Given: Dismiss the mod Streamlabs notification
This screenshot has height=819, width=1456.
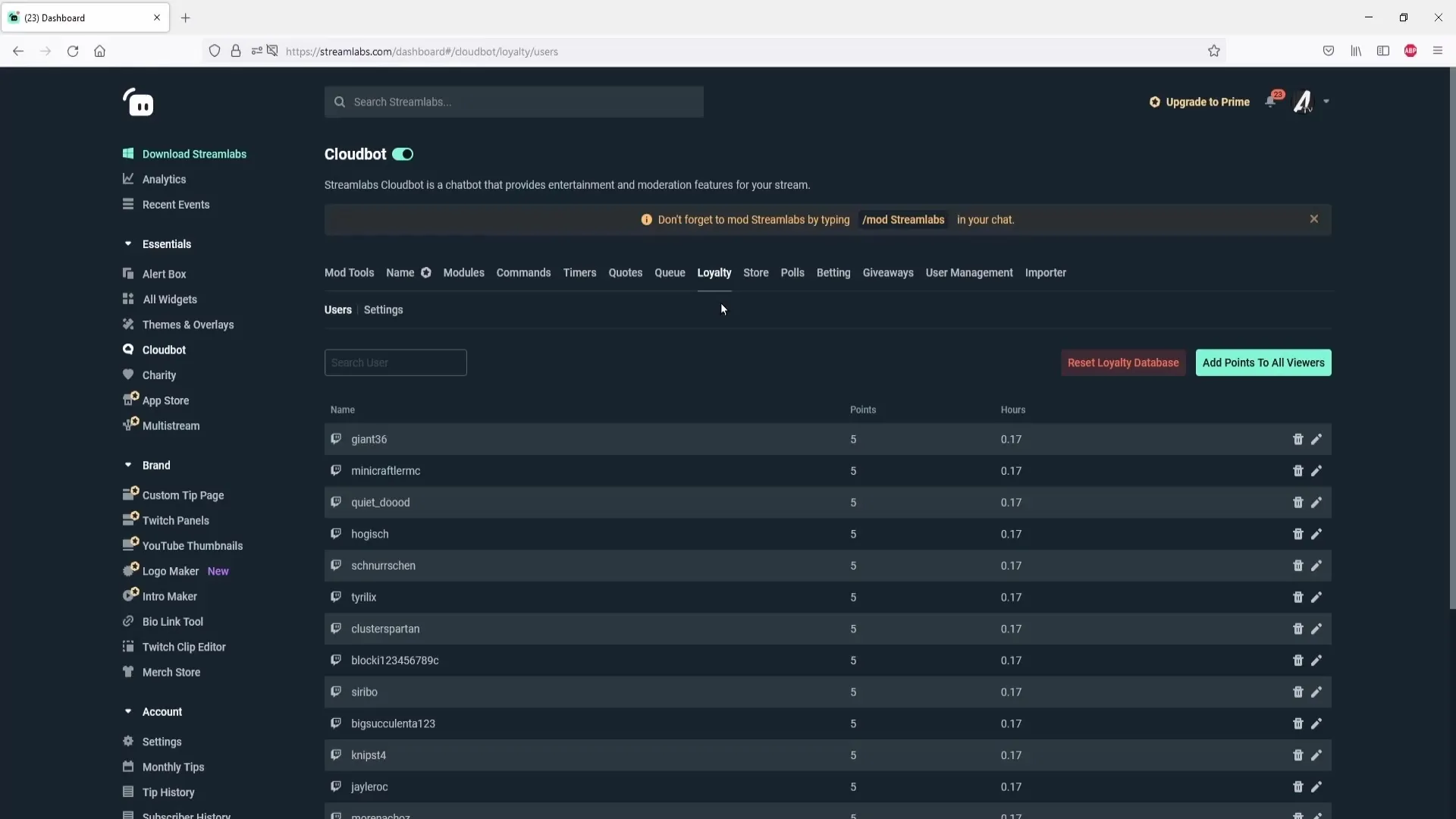Looking at the screenshot, I should [x=1314, y=219].
